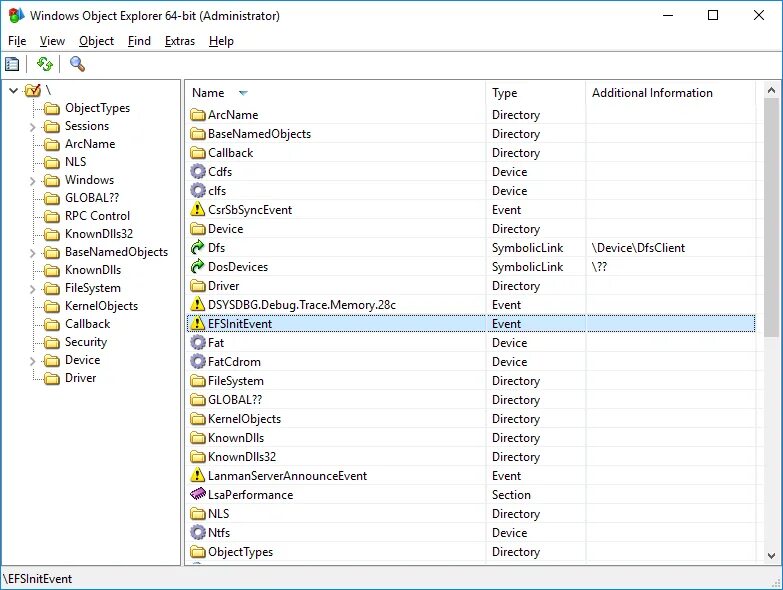Click the Dfs symbolic link arrow icon

pos(198,248)
